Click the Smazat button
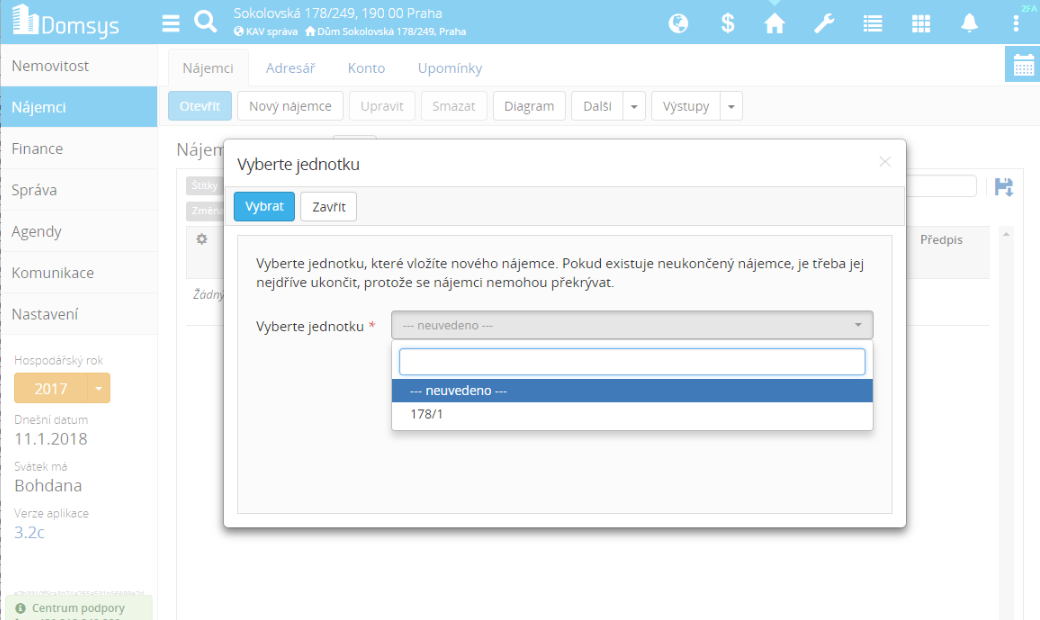1040x620 pixels. tap(454, 106)
